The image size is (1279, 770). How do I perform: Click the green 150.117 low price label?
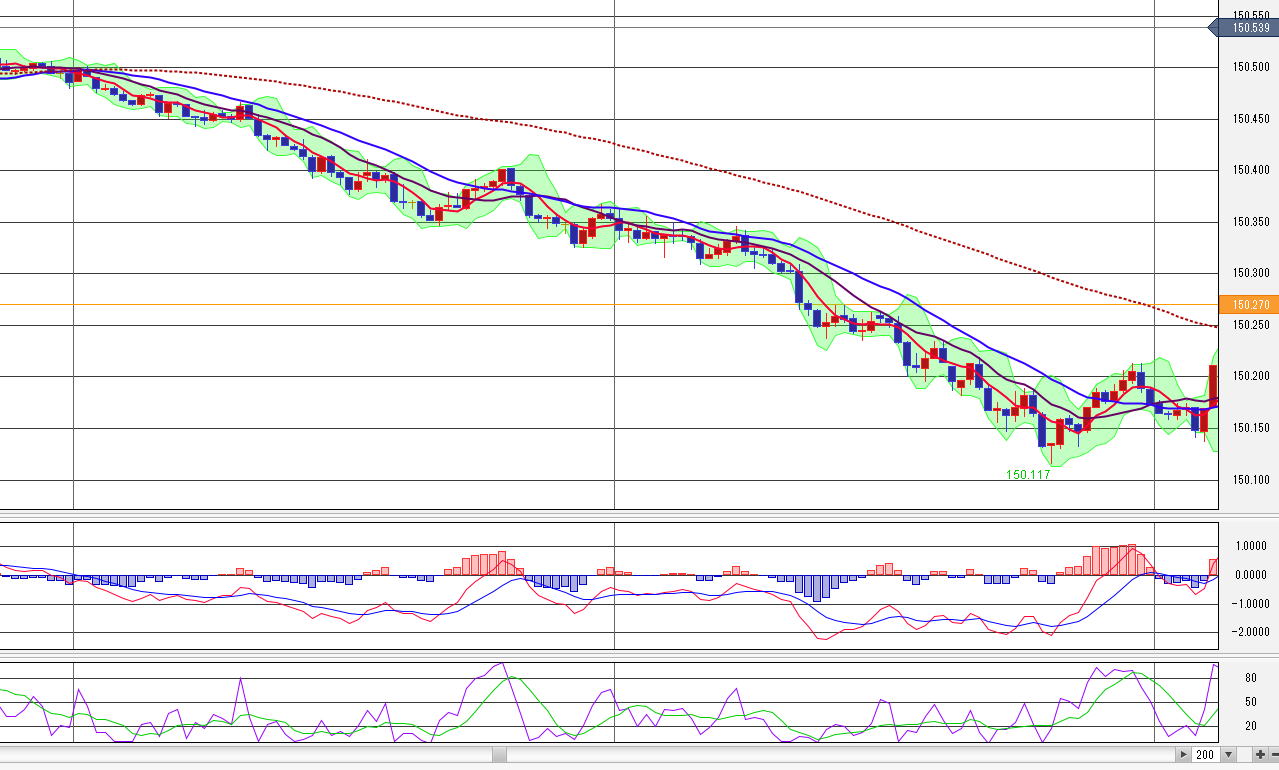[x=1028, y=475]
